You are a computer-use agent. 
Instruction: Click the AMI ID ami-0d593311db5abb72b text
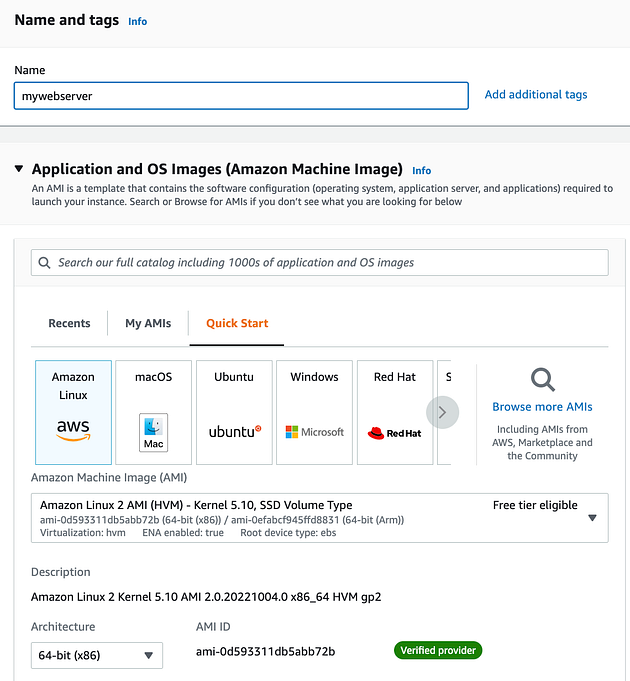pos(265,651)
